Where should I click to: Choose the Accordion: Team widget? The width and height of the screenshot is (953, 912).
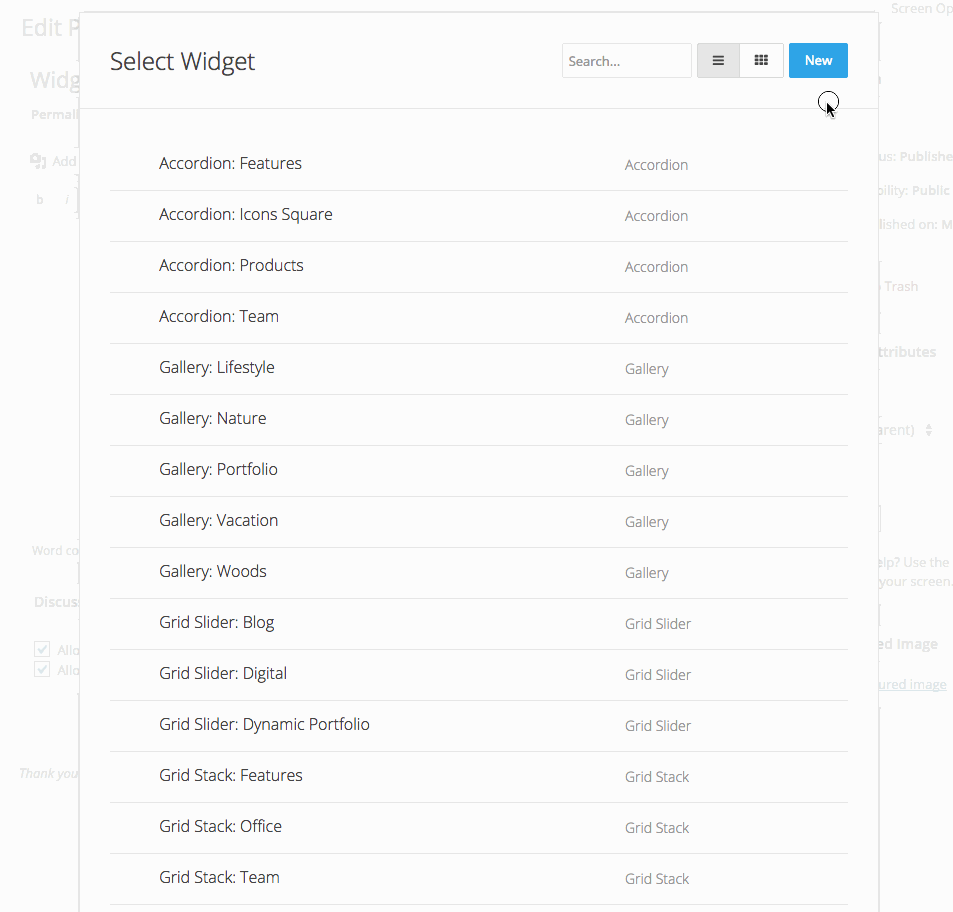tap(219, 317)
